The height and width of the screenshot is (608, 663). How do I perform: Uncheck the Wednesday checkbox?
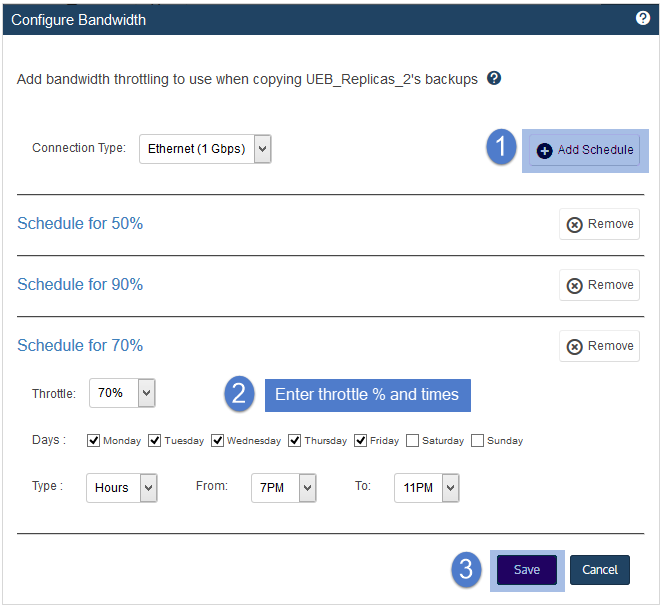point(217,441)
